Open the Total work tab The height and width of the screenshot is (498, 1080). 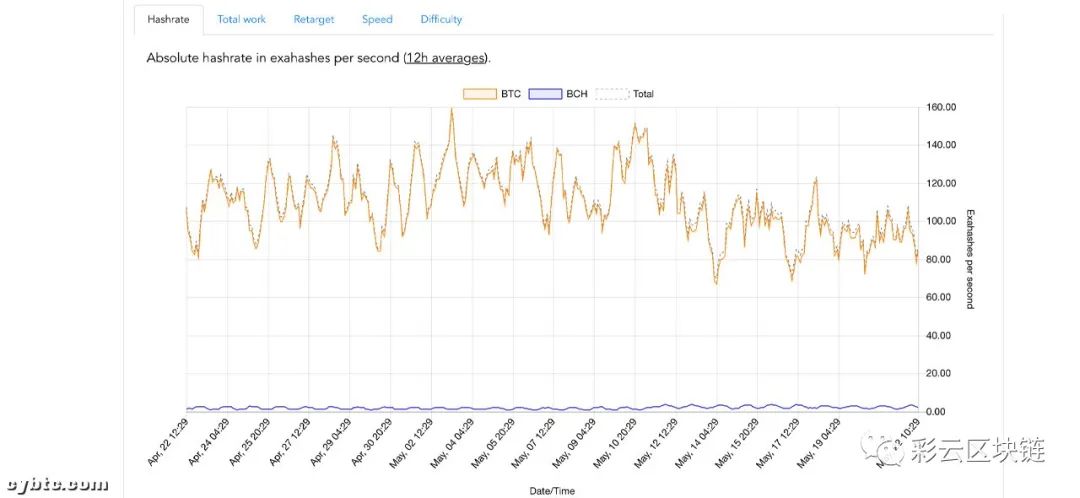pos(242,19)
